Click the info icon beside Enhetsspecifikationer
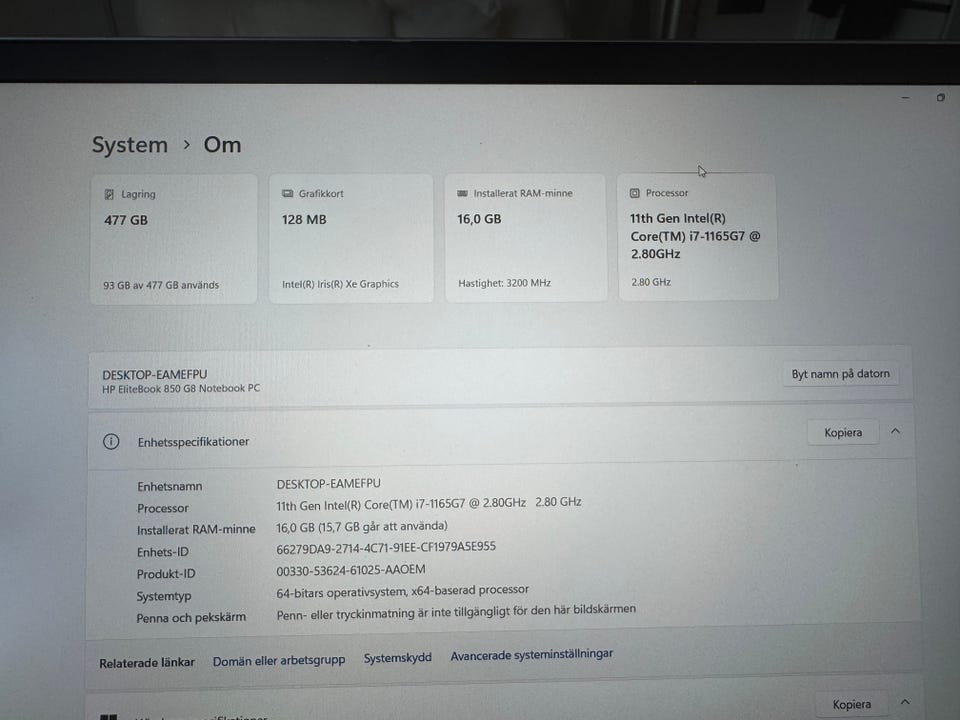The height and width of the screenshot is (720, 960). (x=111, y=441)
